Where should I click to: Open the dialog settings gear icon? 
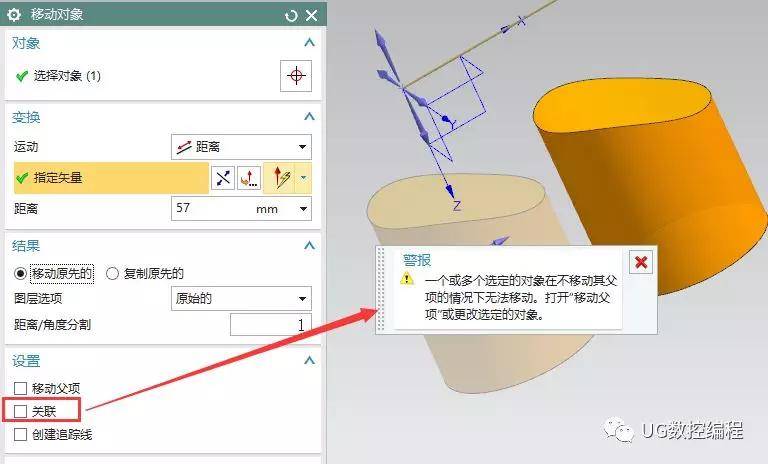(x=14, y=15)
